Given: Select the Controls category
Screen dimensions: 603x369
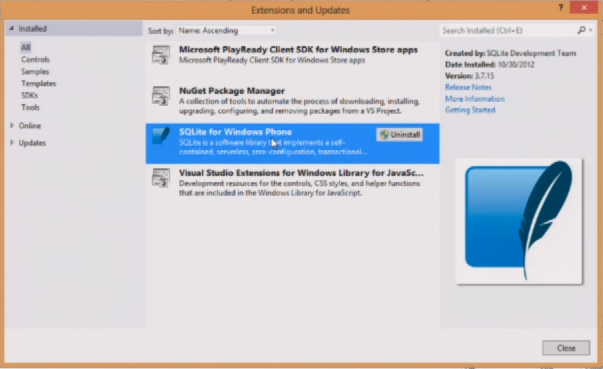Looking at the screenshot, I should (x=35, y=60).
